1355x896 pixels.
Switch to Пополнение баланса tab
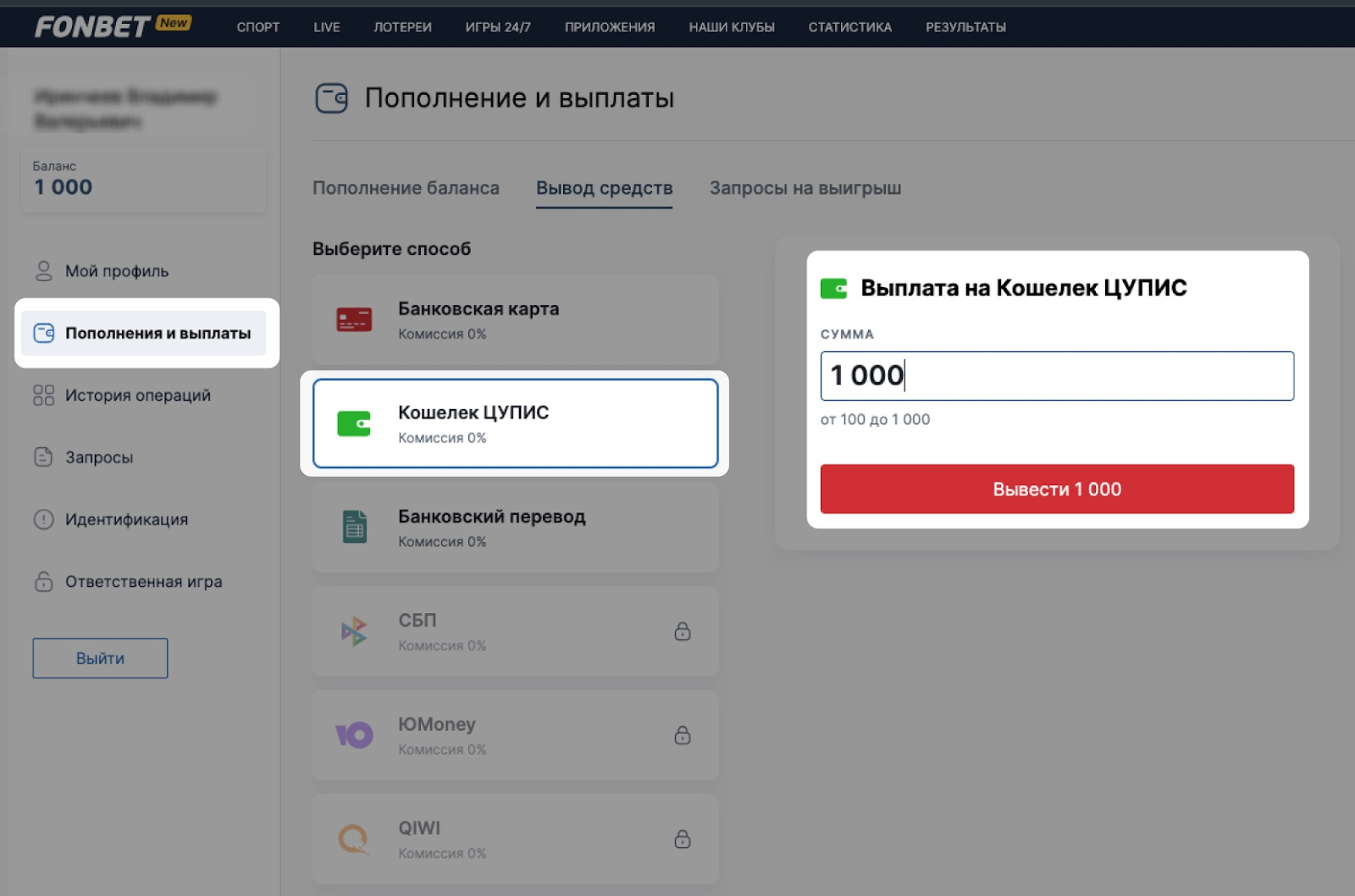pyautogui.click(x=406, y=188)
